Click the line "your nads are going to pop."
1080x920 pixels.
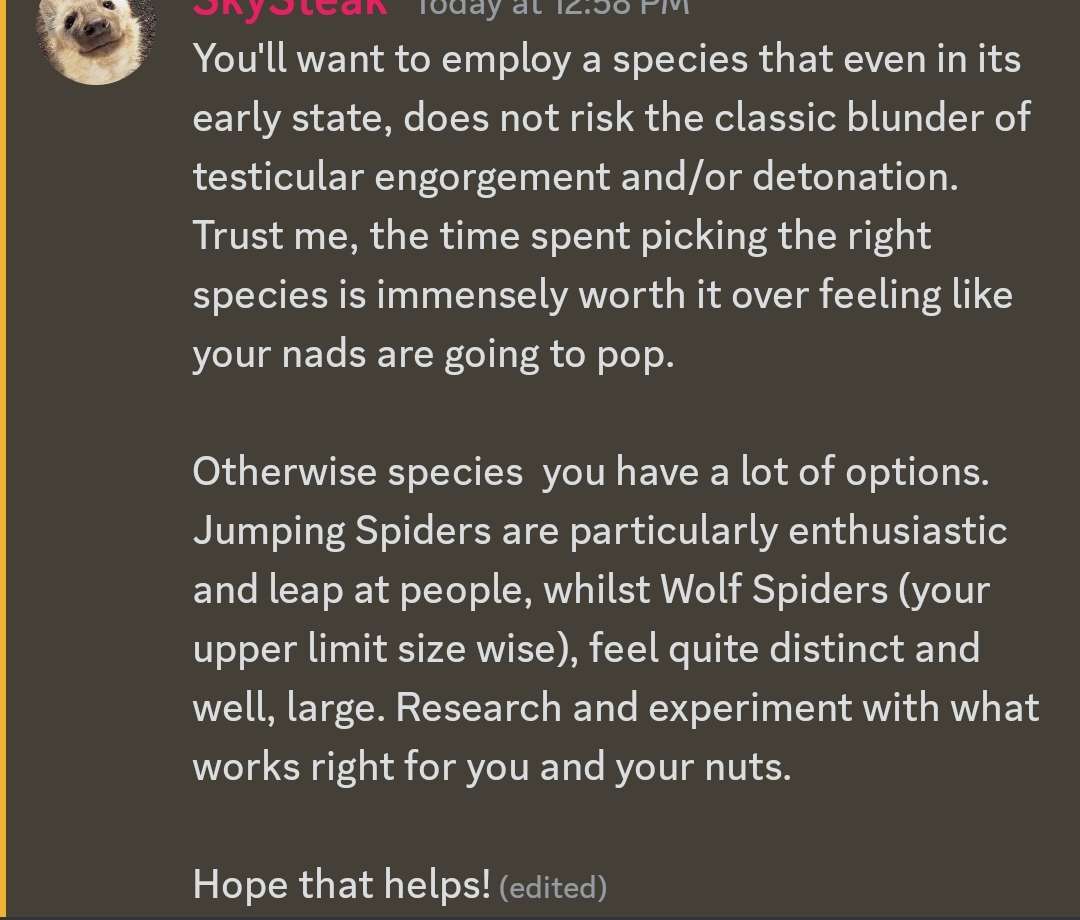433,355
